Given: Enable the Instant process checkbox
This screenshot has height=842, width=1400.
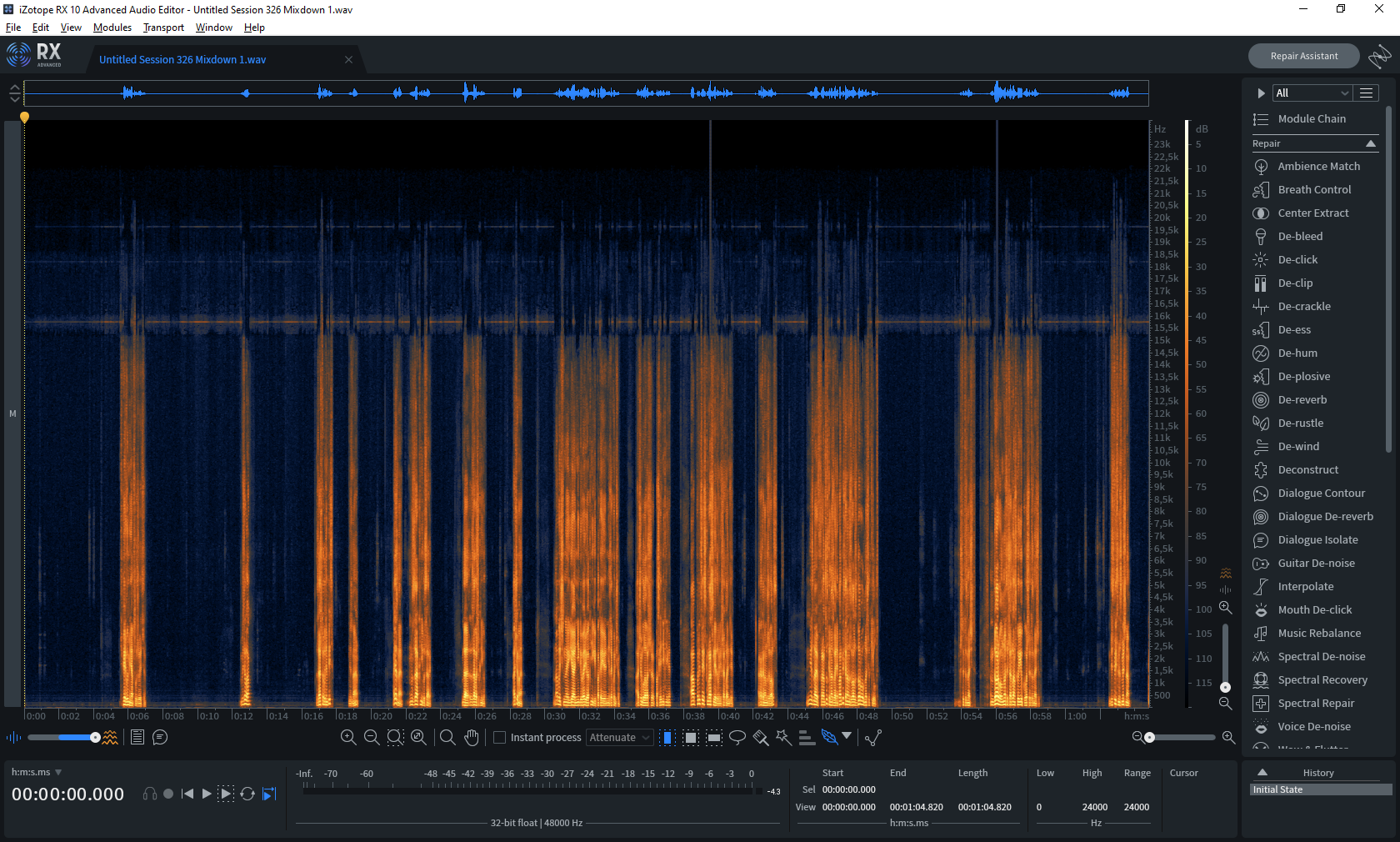Looking at the screenshot, I should click(500, 738).
